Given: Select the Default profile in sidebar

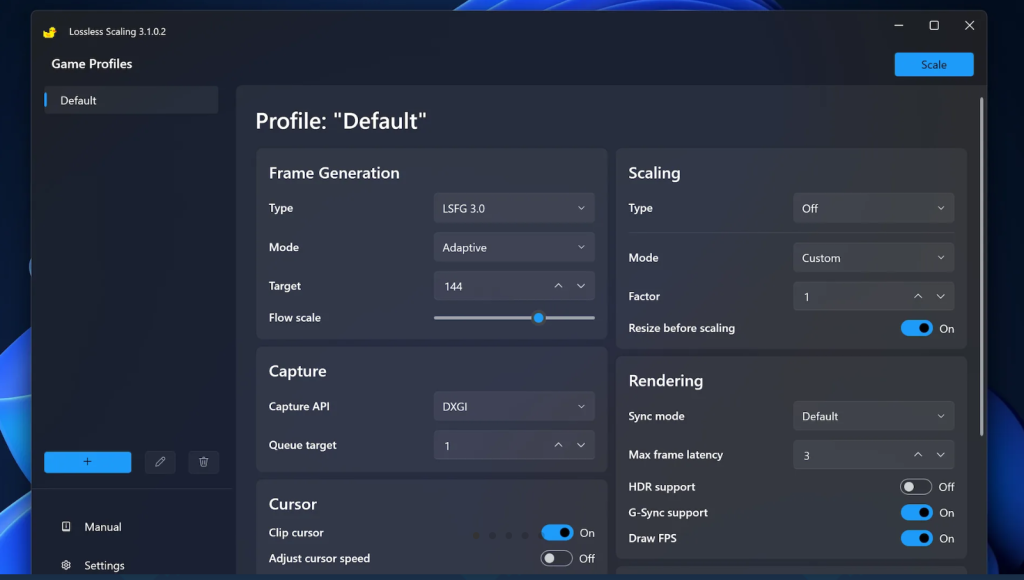Looking at the screenshot, I should click(131, 100).
